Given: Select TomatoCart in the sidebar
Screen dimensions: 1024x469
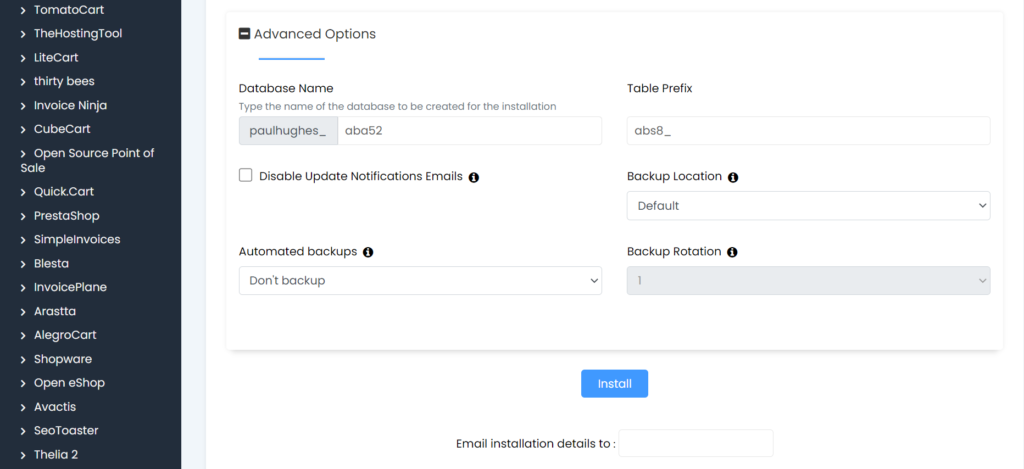Looking at the screenshot, I should click(69, 10).
